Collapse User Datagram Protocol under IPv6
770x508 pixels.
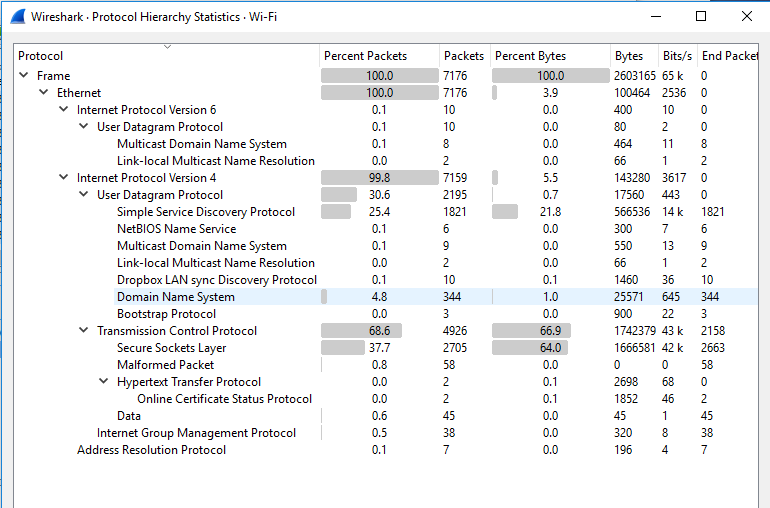84,126
